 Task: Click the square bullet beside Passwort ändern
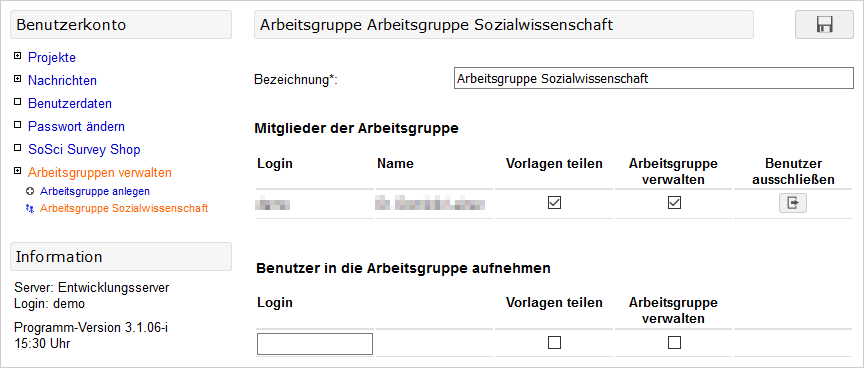(18, 125)
